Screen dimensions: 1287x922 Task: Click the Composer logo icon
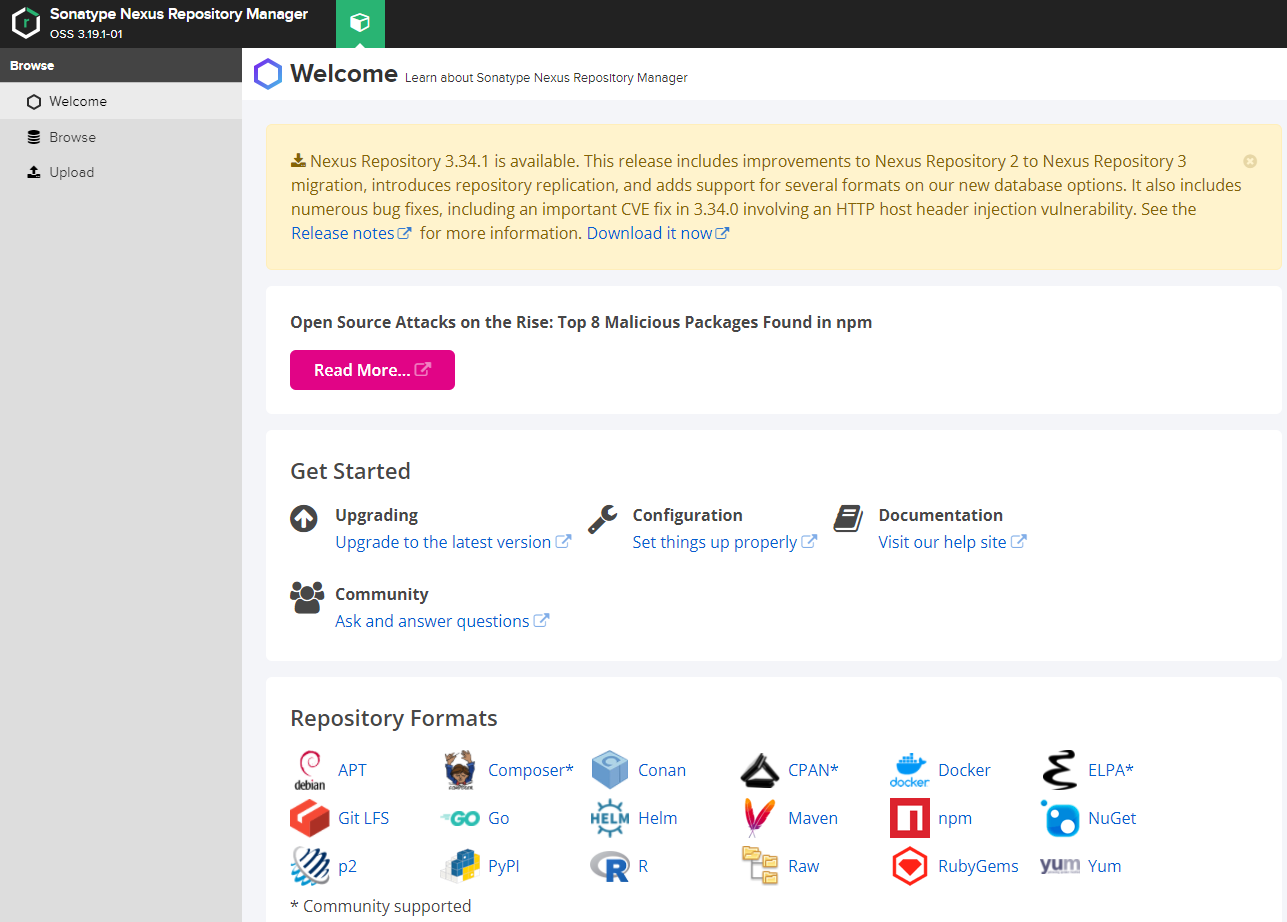[459, 770]
